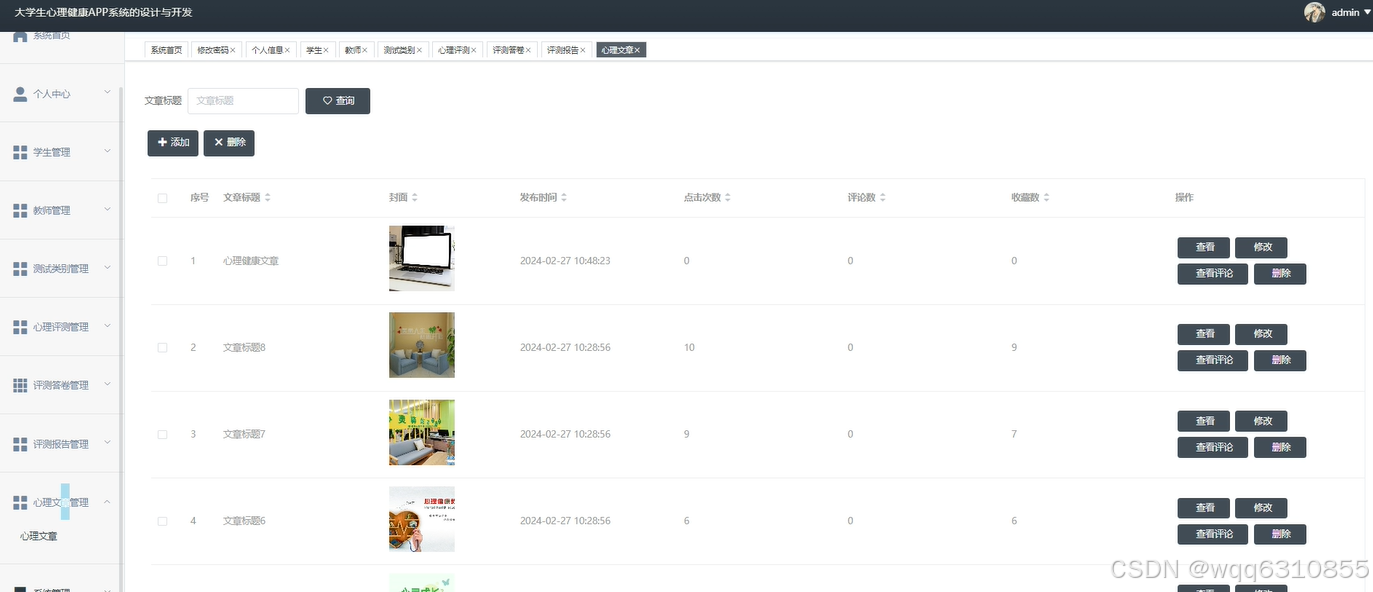This screenshot has width=1373, height=592.
Task: Click the 学生管理 grid icon
Action: pos(20,152)
